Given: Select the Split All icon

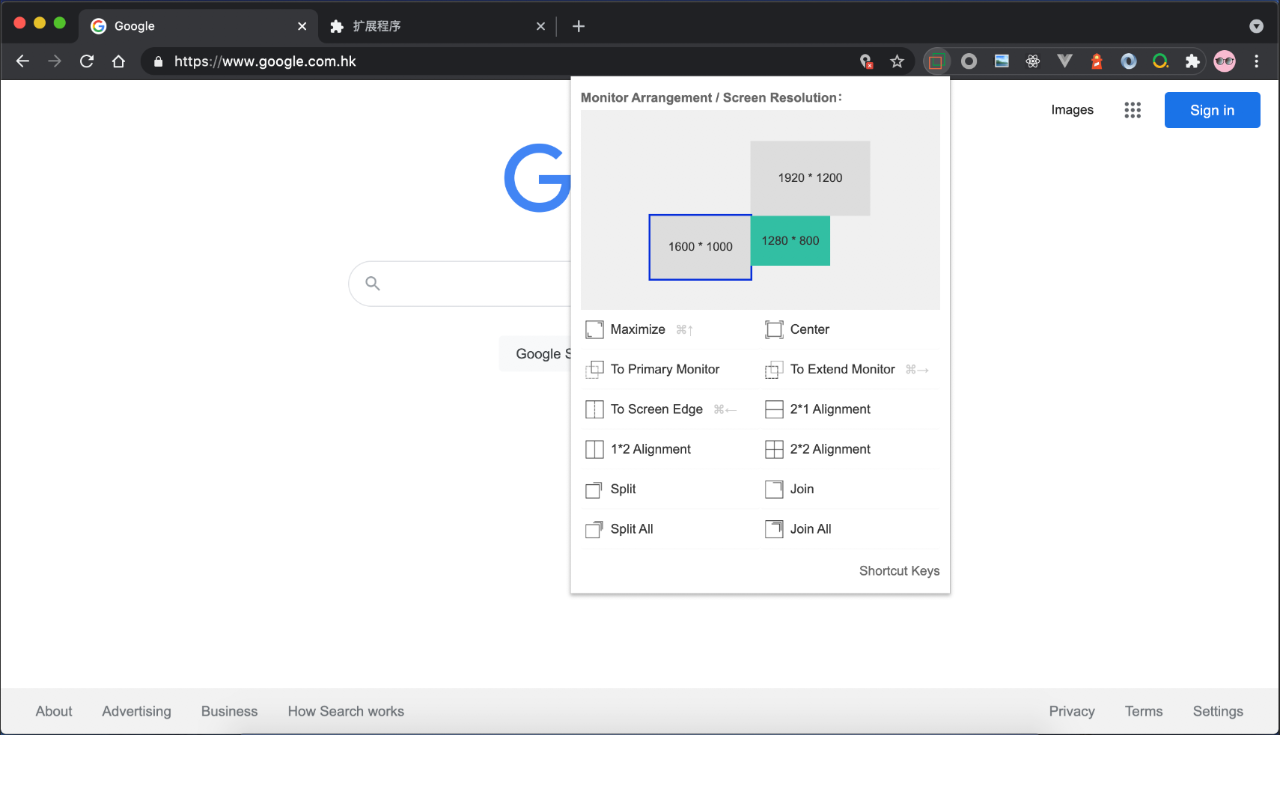Looking at the screenshot, I should tap(594, 529).
